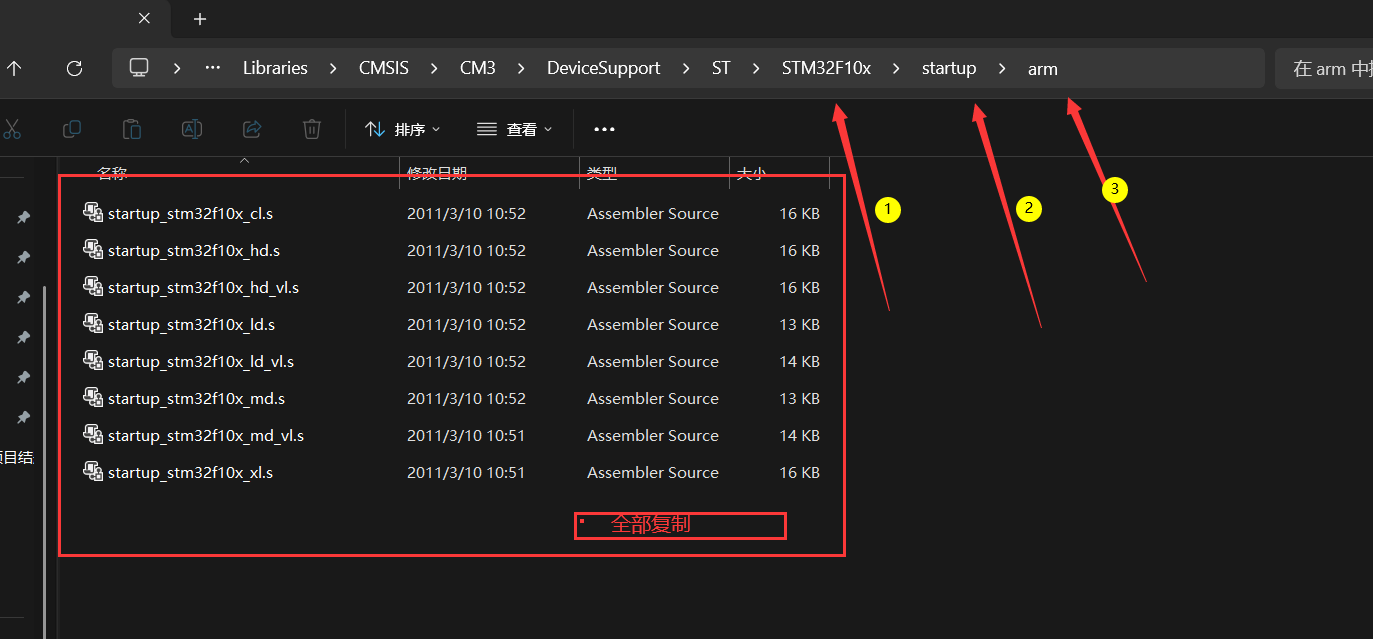
Task: Select arm folder in breadcrumb
Action: (1043, 69)
